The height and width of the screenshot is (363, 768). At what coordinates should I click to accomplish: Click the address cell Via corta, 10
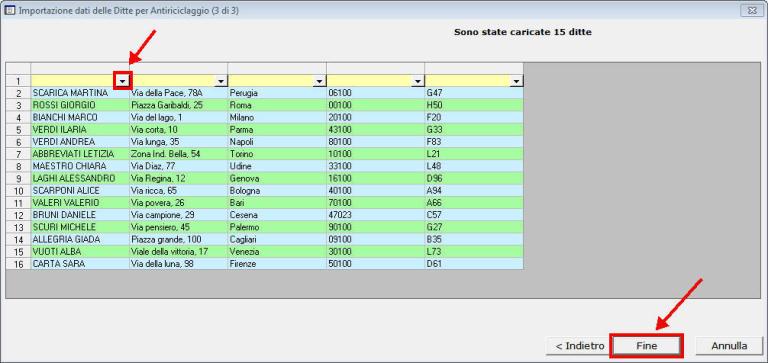178,130
